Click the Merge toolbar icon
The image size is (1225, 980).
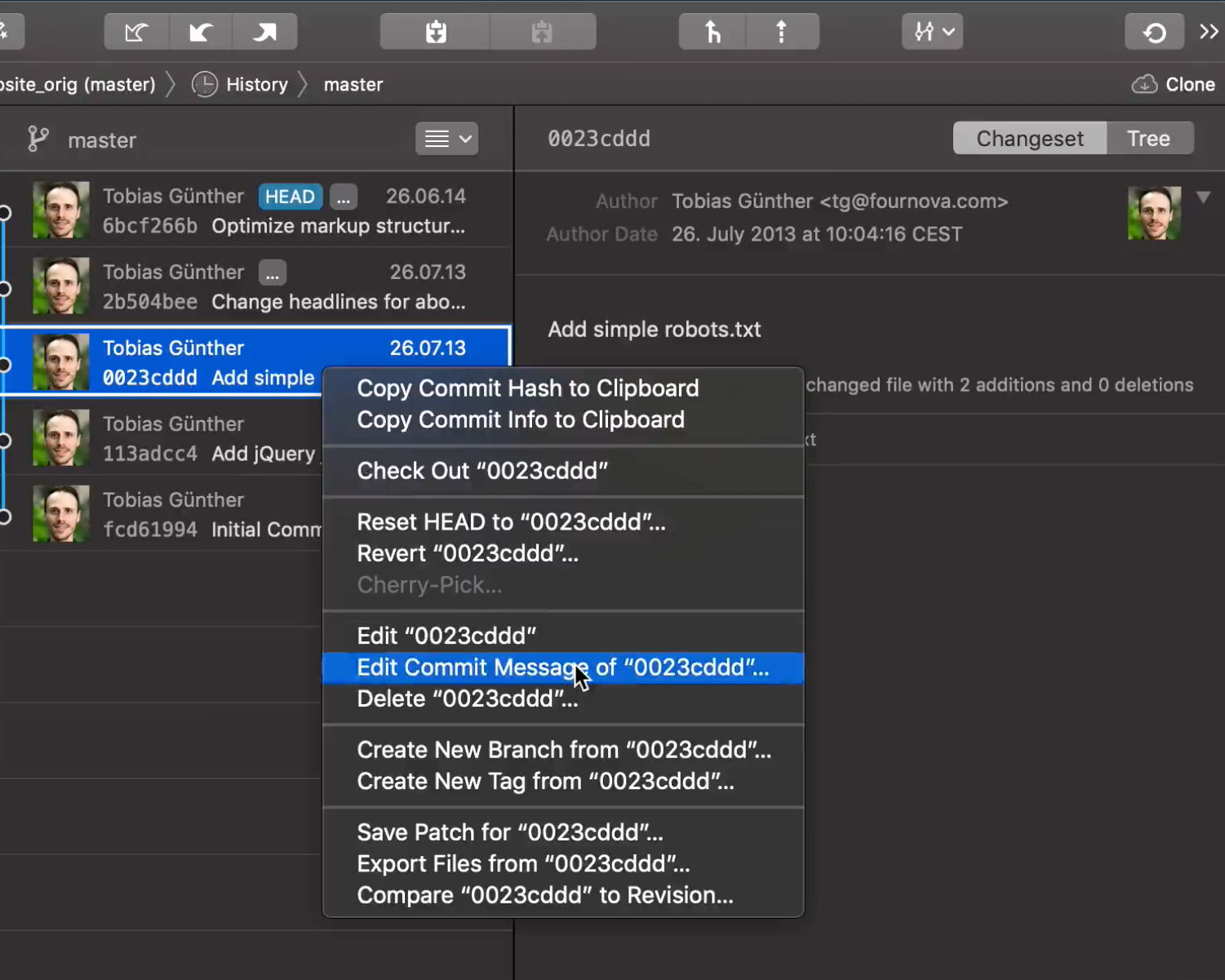(x=712, y=32)
